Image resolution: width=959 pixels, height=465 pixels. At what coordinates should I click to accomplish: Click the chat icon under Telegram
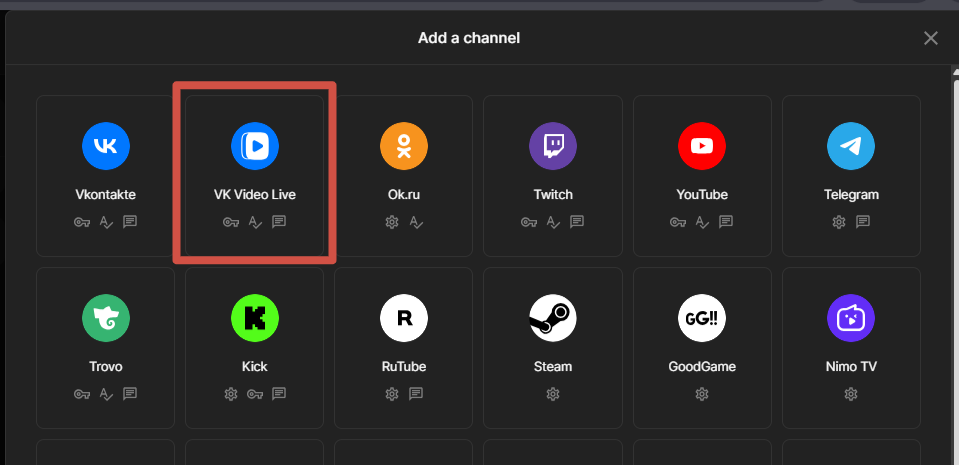point(863,221)
